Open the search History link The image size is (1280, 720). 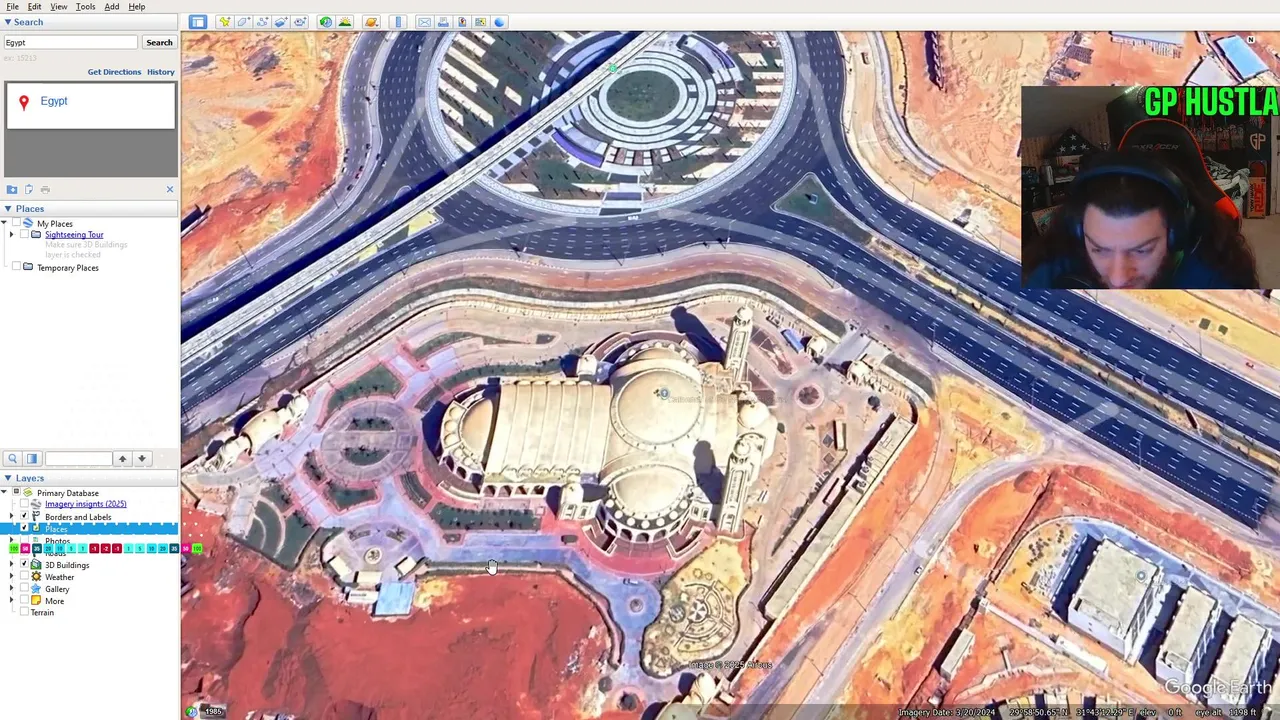(161, 72)
